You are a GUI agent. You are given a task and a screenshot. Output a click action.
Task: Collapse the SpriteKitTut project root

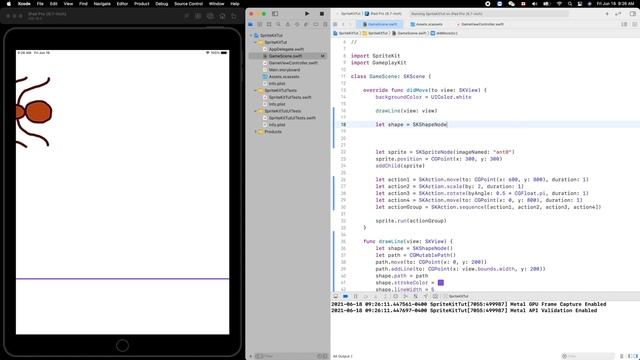click(251, 36)
